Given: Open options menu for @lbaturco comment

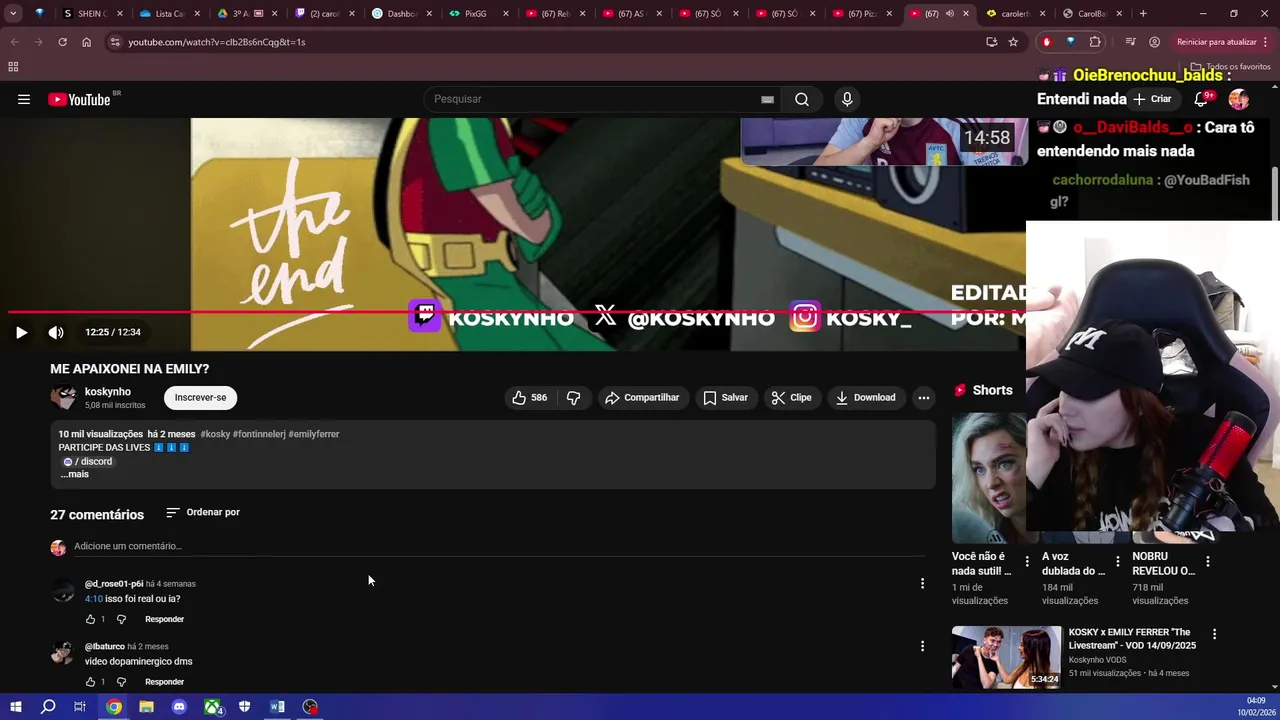Looking at the screenshot, I should coord(922,646).
